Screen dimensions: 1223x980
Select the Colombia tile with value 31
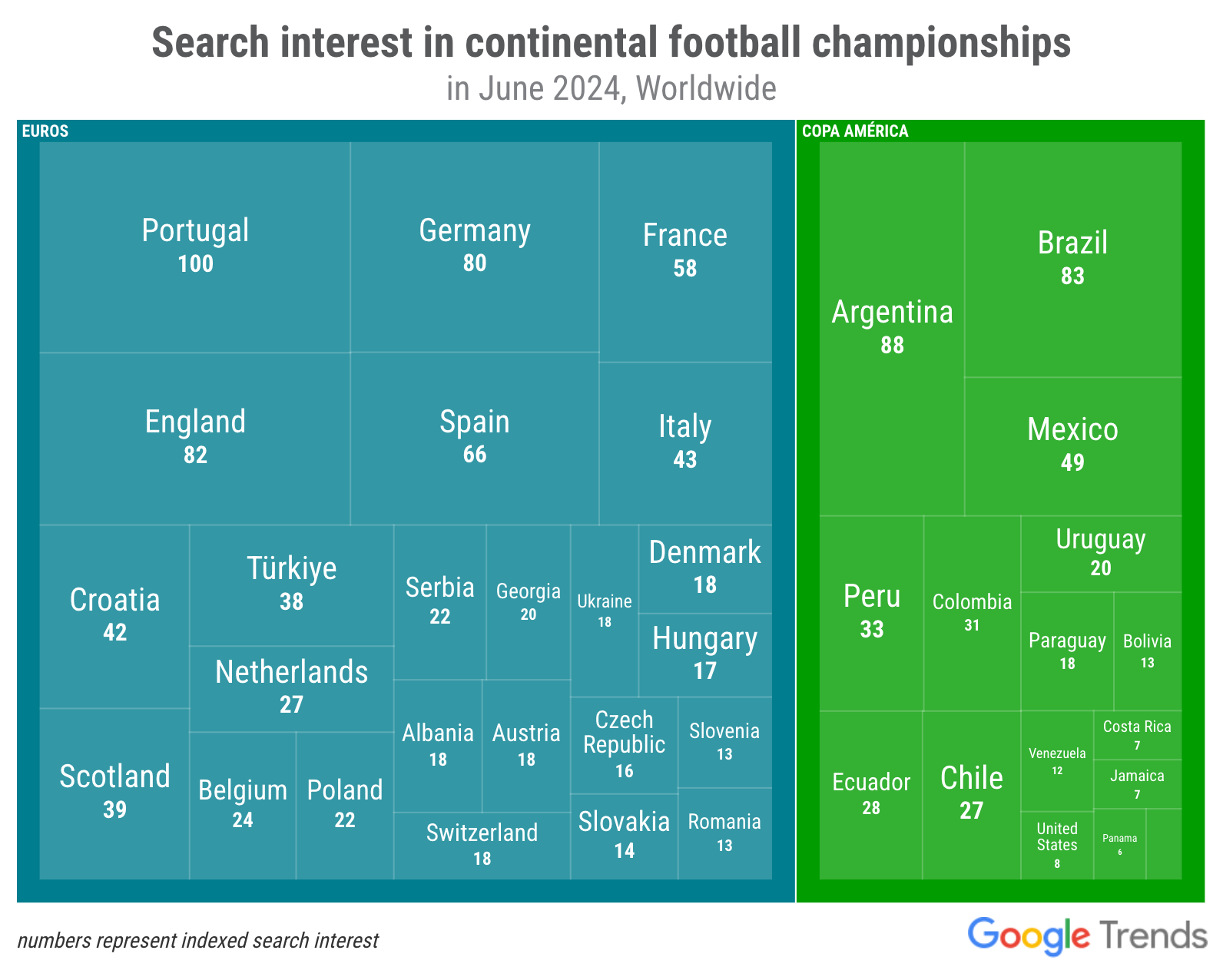coord(972,613)
